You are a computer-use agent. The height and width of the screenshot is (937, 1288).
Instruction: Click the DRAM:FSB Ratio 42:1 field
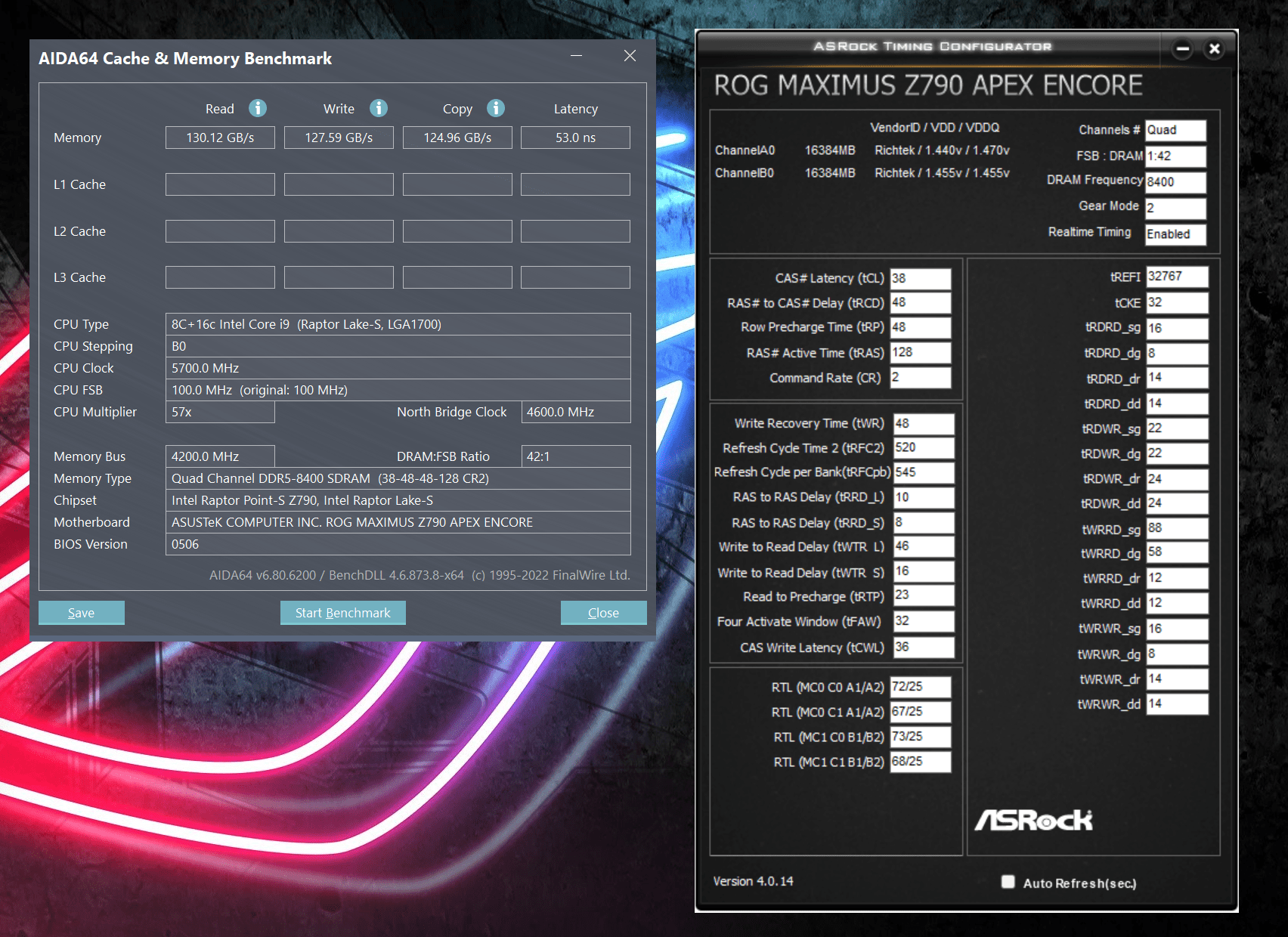[576, 456]
